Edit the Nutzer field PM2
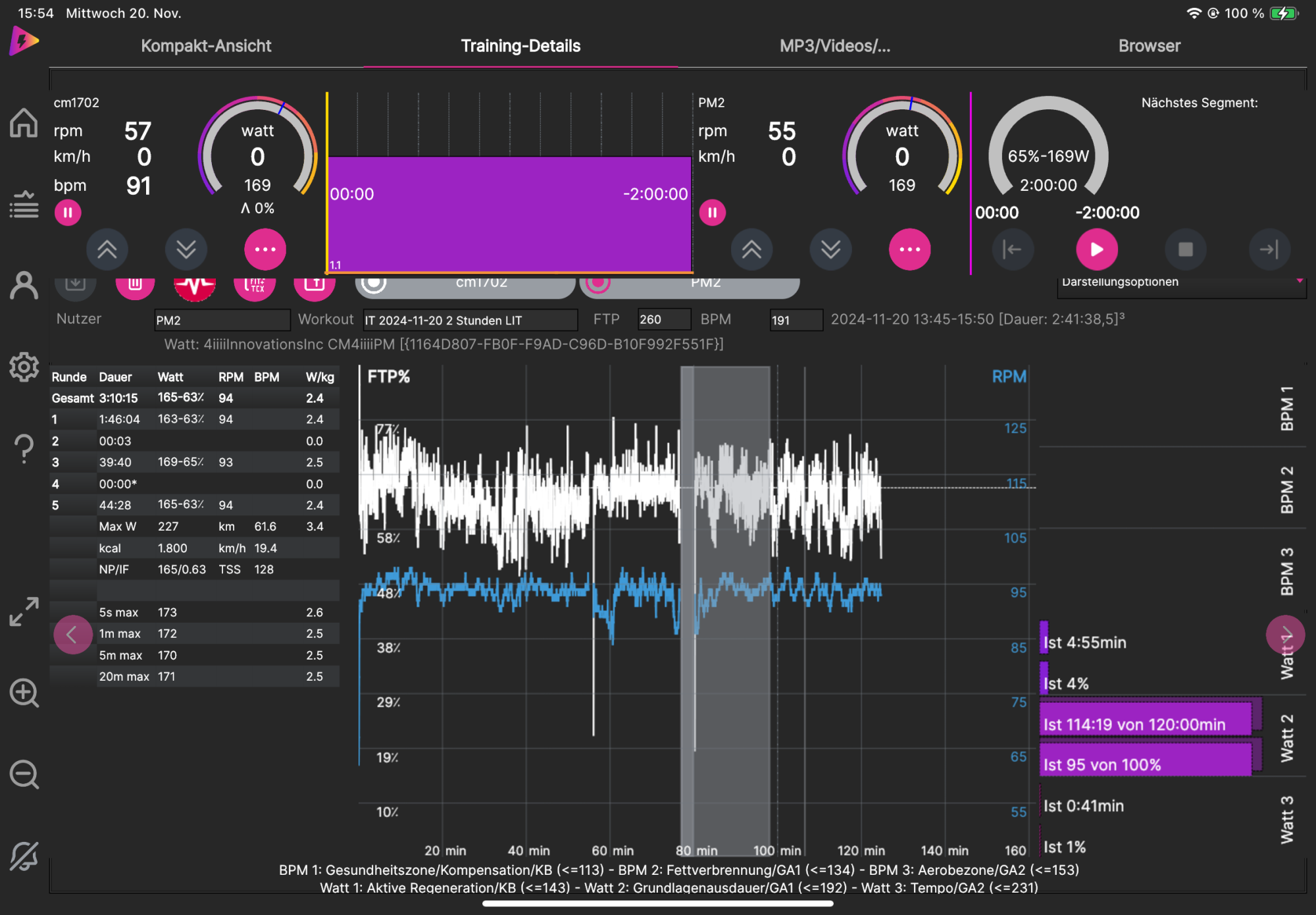The width and height of the screenshot is (1316, 915). click(222, 320)
